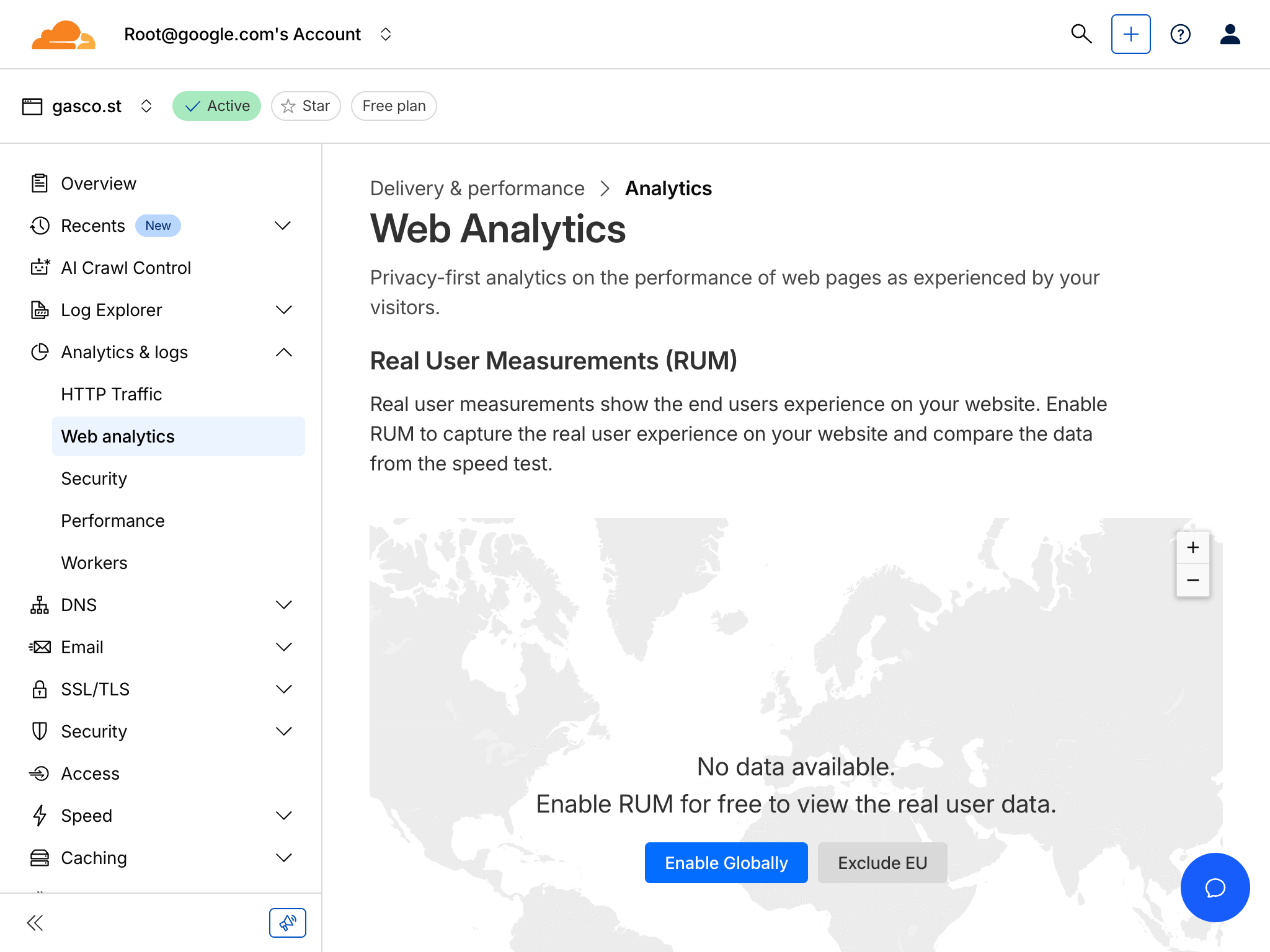
Task: Expand the Recents section
Action: pyautogui.click(x=283, y=225)
